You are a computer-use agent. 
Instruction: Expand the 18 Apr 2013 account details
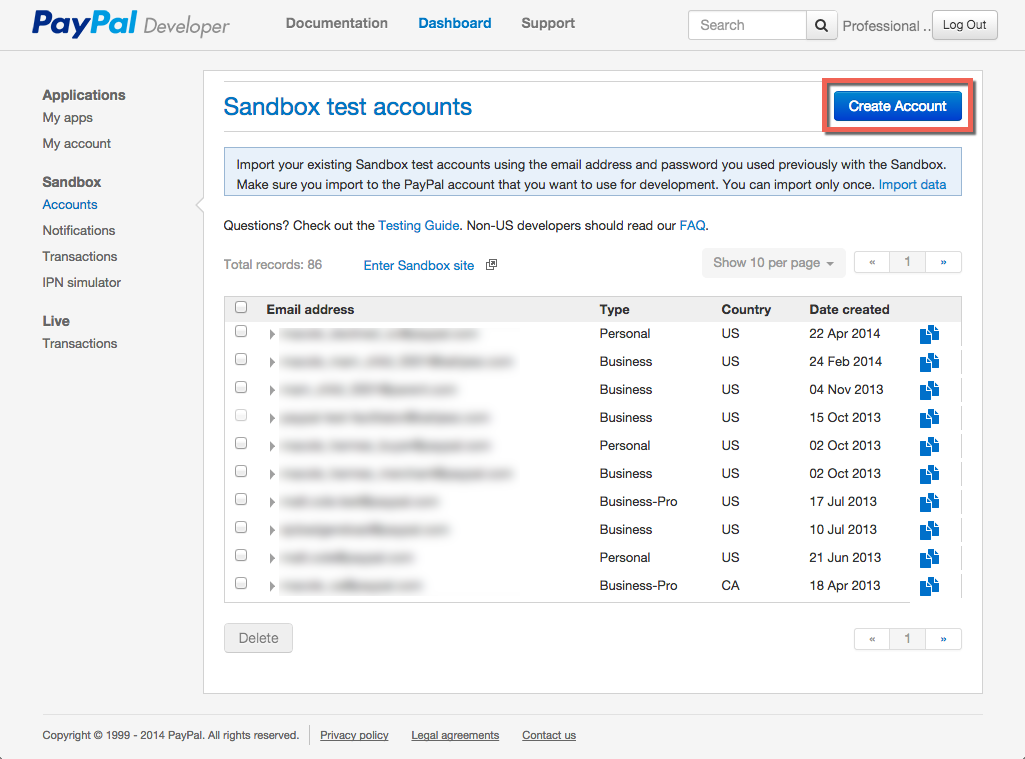pos(272,586)
